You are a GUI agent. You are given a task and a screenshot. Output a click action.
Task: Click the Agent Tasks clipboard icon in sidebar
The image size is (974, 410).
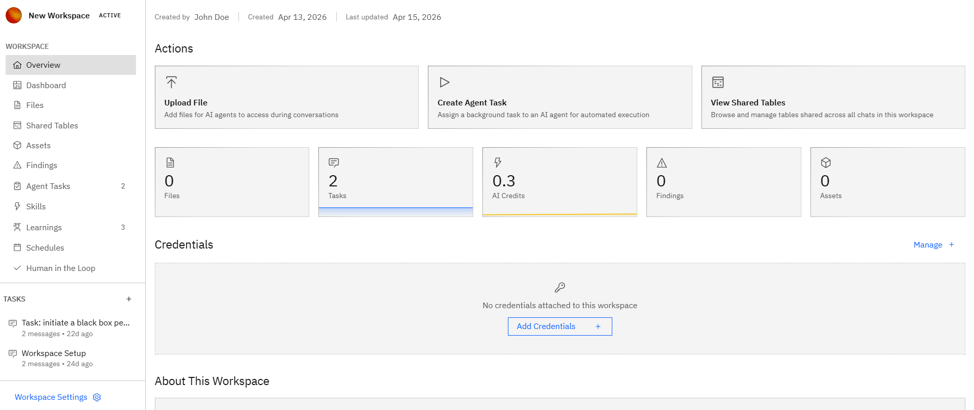click(x=17, y=186)
